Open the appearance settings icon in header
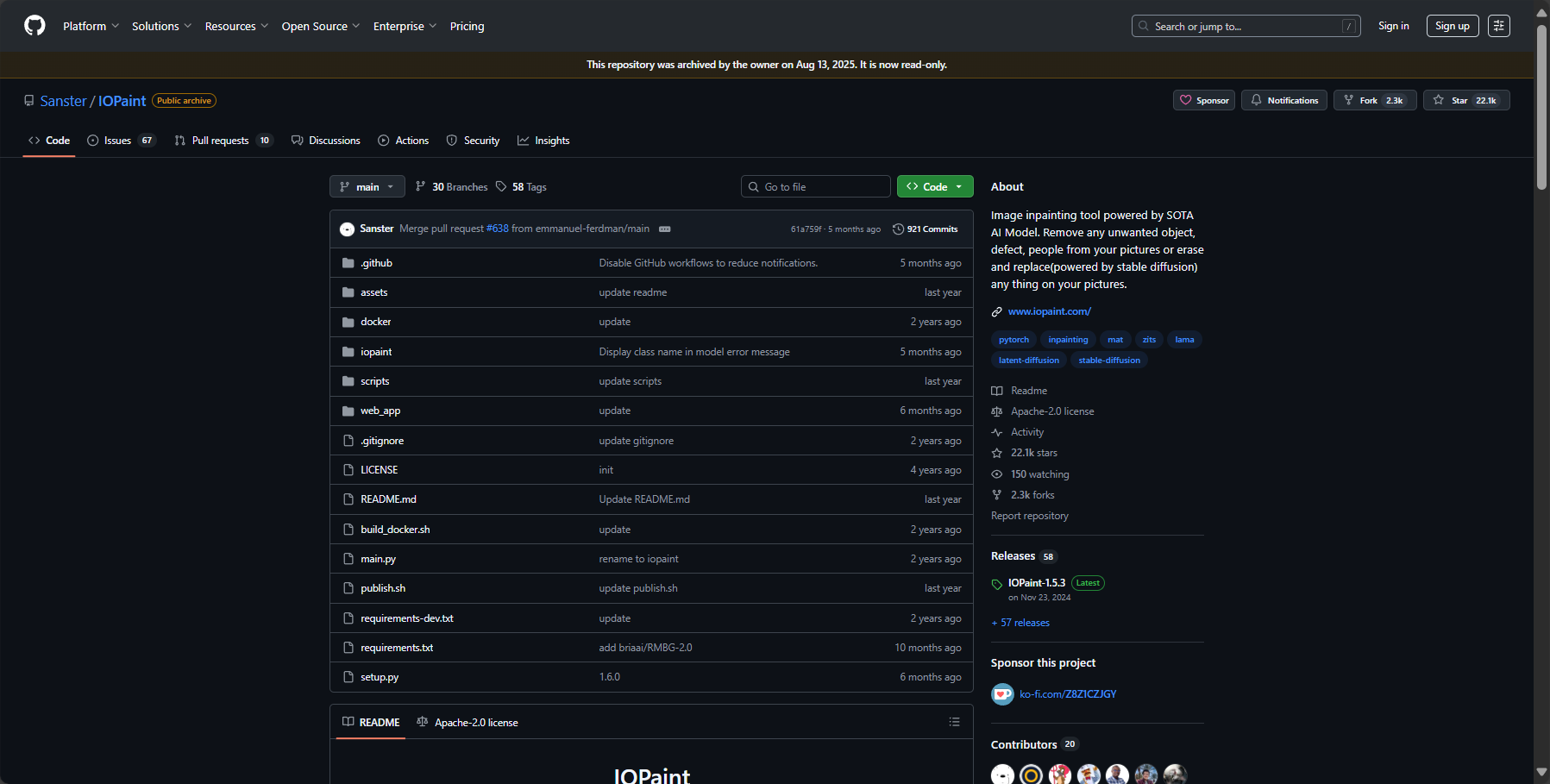Screen dimensions: 1550x784 (1499, 26)
